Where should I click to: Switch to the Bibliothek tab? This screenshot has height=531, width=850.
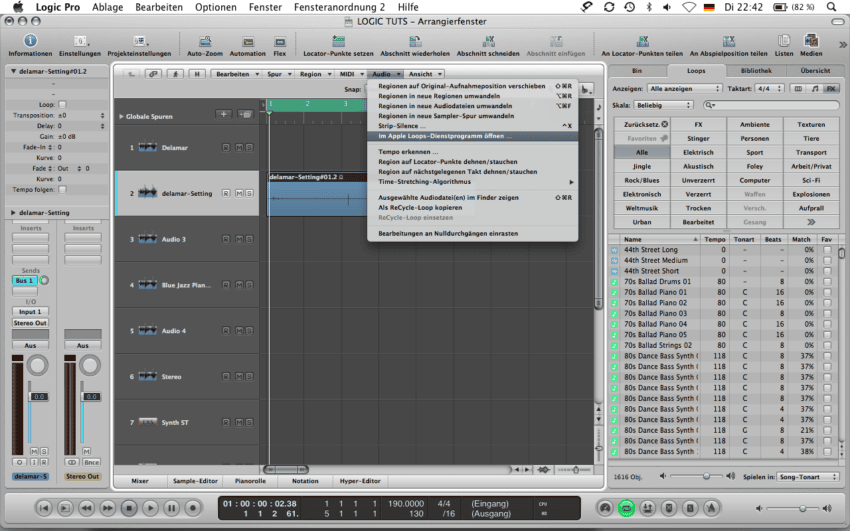[x=756, y=70]
